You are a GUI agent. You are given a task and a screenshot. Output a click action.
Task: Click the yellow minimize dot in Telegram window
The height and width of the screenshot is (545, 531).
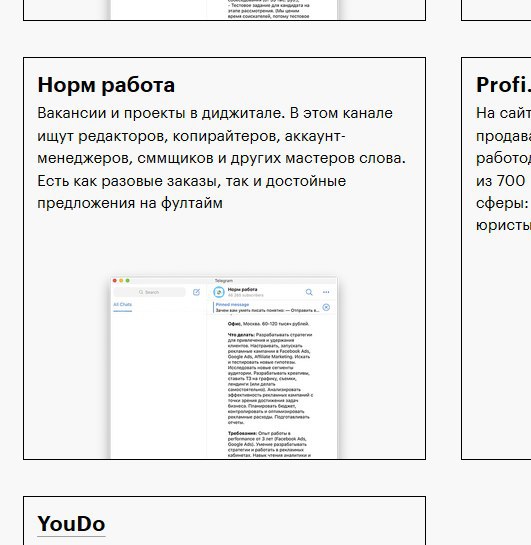pyautogui.click(x=121, y=280)
